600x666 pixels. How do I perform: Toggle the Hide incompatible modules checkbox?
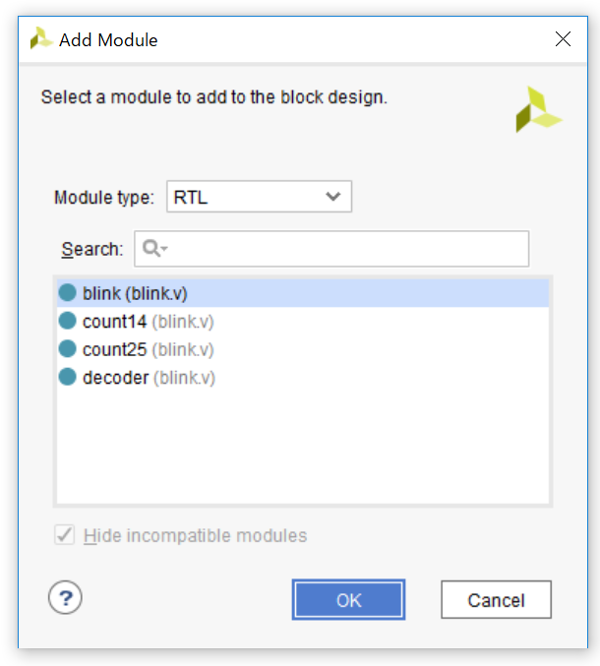(x=65, y=535)
